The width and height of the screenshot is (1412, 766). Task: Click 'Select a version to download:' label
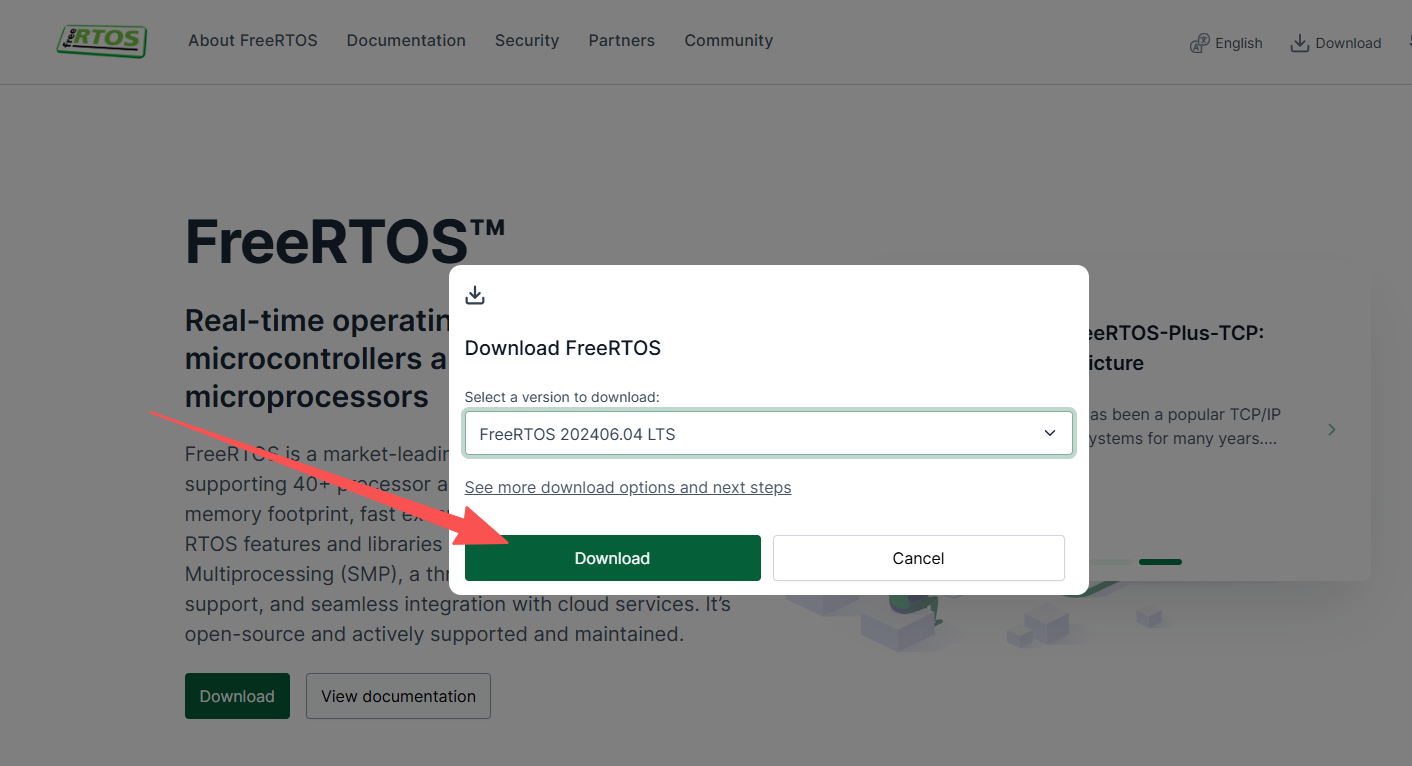tap(562, 397)
